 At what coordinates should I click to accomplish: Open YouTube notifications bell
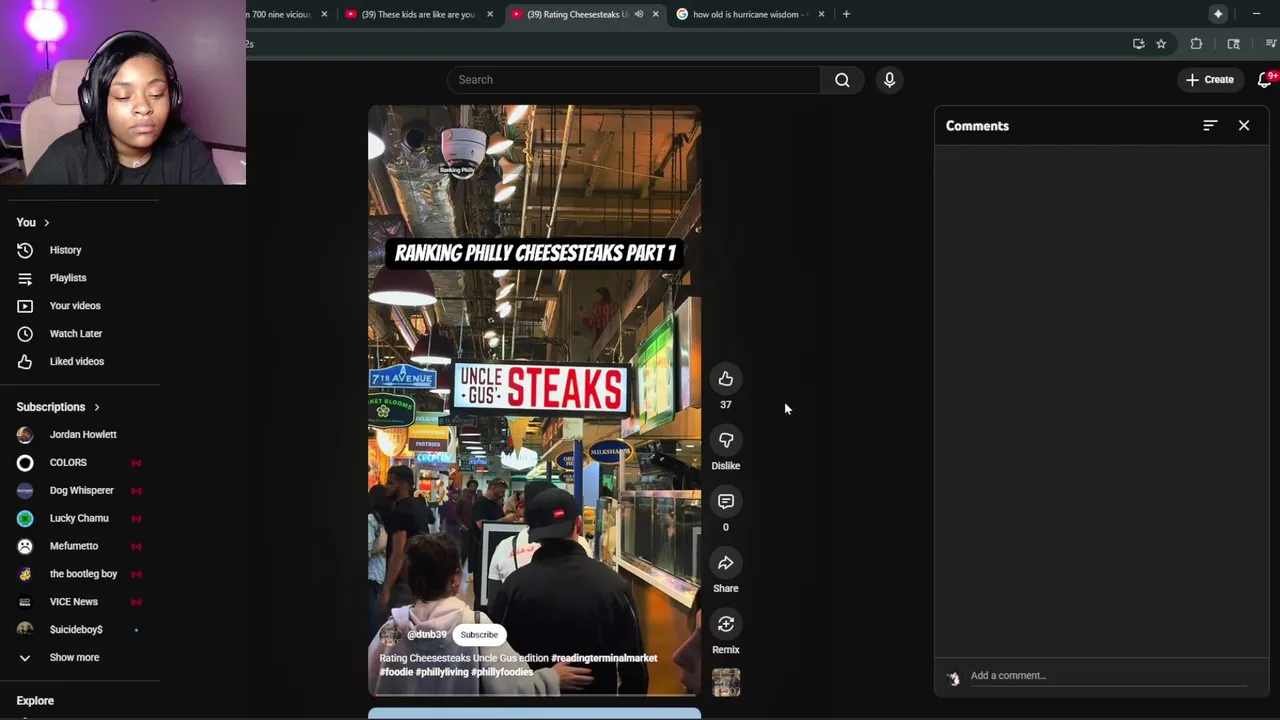[x=1265, y=80]
